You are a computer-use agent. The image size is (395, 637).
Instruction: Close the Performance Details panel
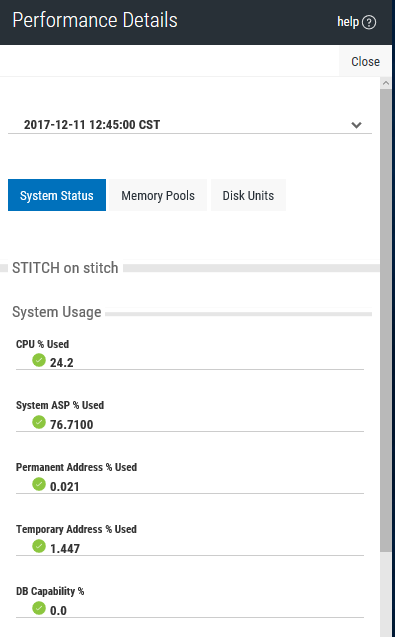tap(365, 61)
